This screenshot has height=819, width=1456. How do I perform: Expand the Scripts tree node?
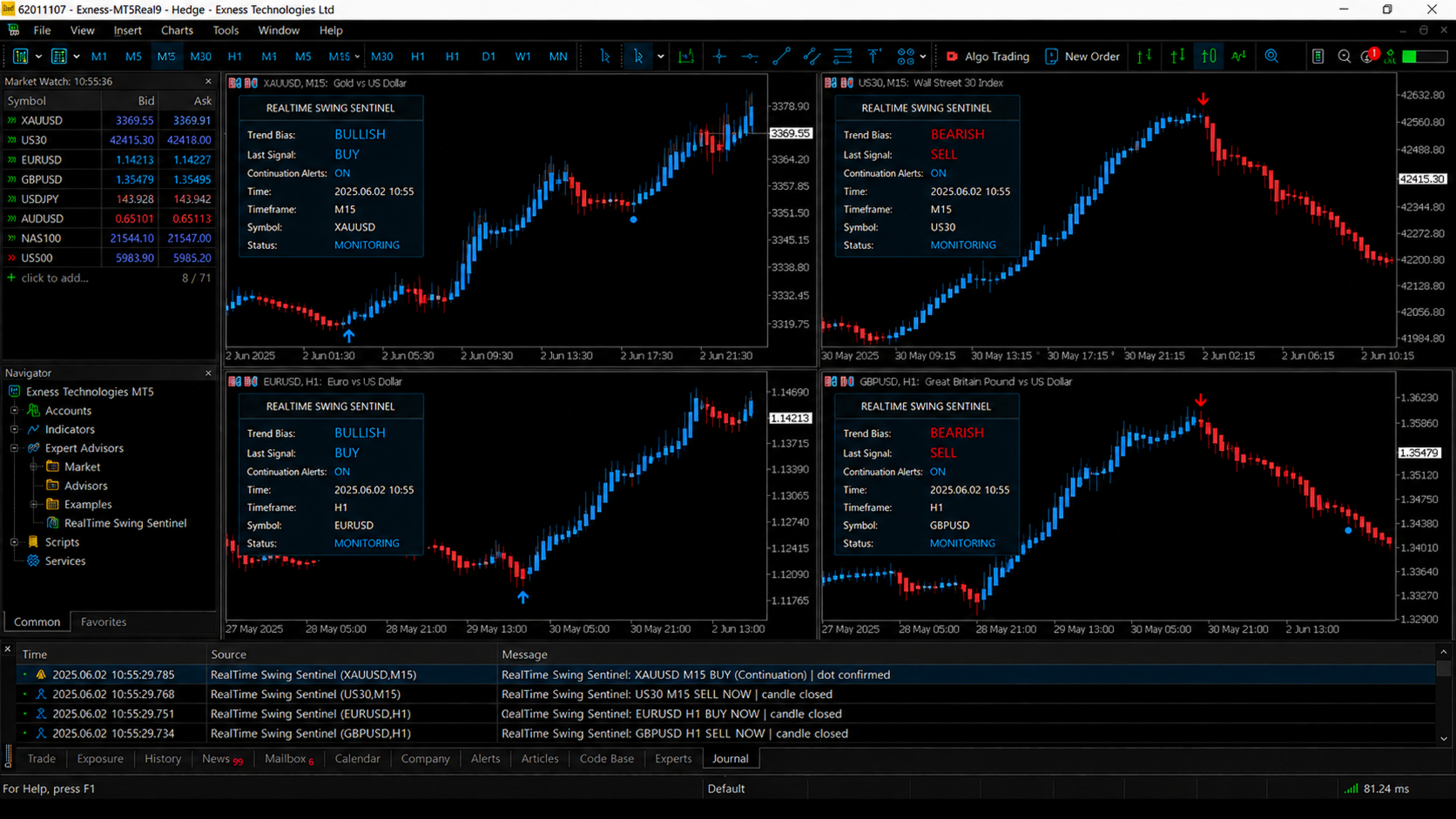coord(14,542)
